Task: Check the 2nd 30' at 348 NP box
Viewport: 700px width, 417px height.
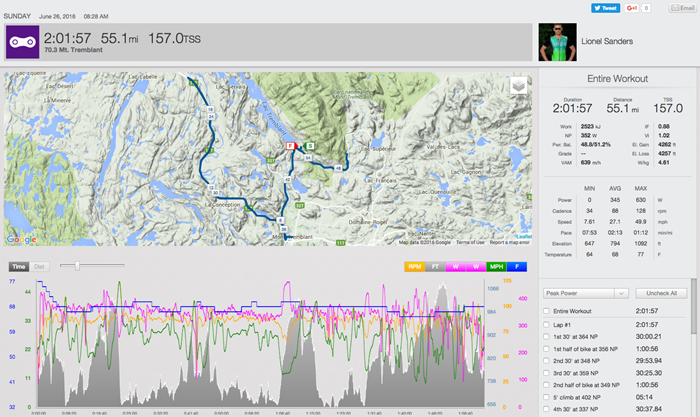Action: click(x=546, y=361)
